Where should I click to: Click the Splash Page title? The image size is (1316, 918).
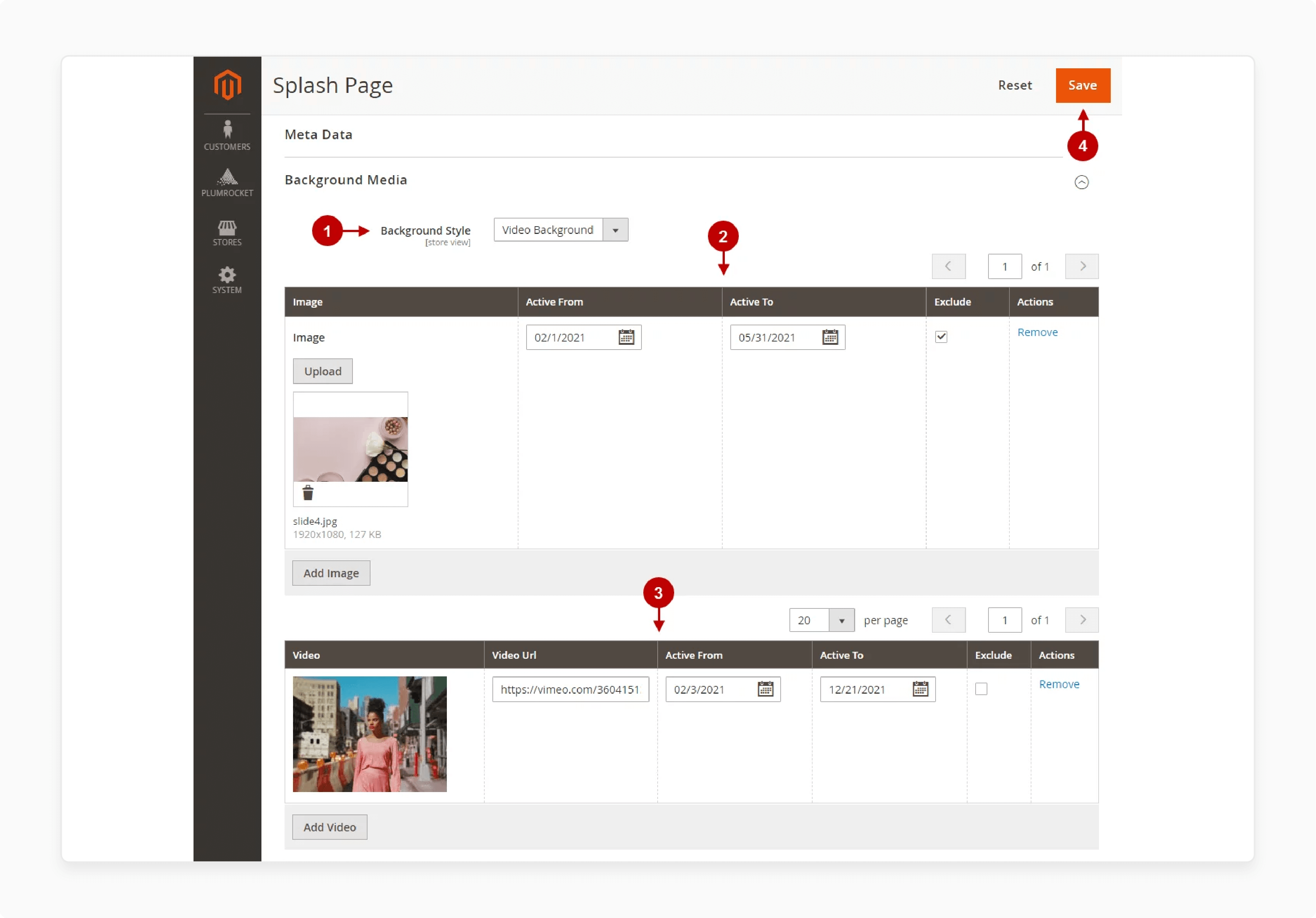point(332,86)
